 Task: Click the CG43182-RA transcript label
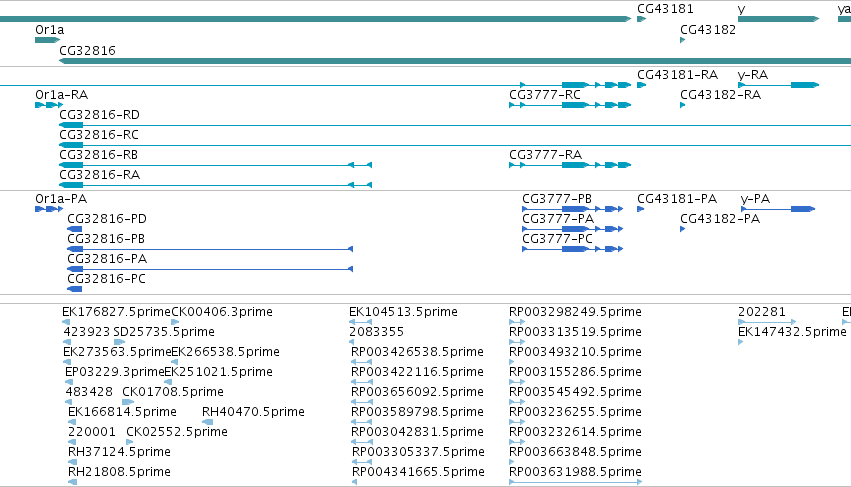click(721, 95)
